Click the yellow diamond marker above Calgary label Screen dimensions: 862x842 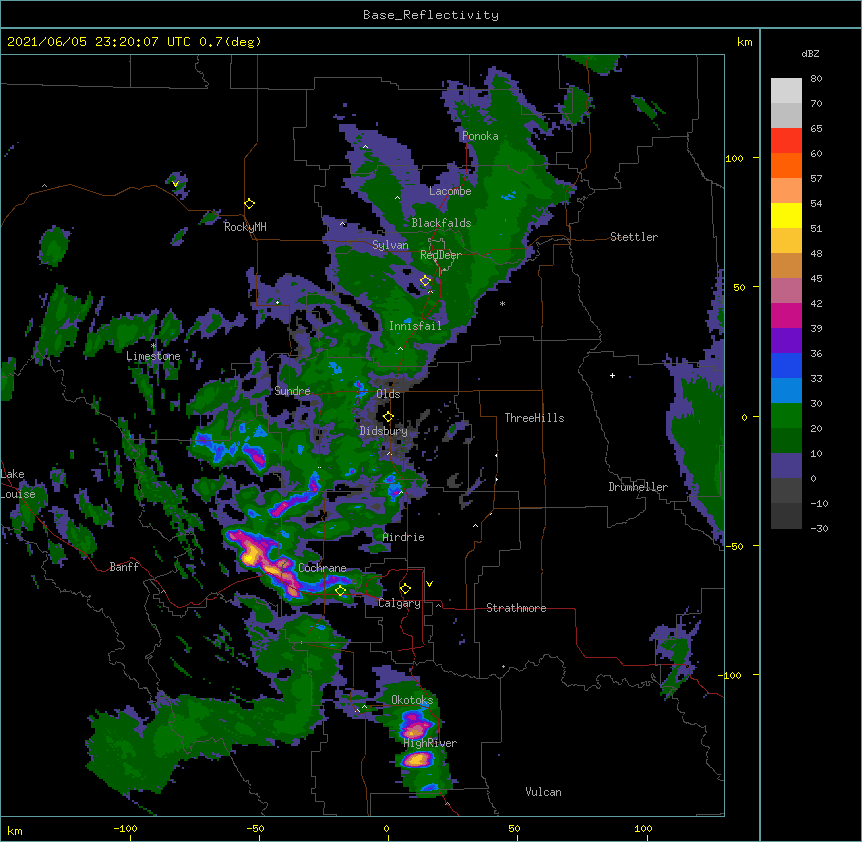(x=405, y=589)
